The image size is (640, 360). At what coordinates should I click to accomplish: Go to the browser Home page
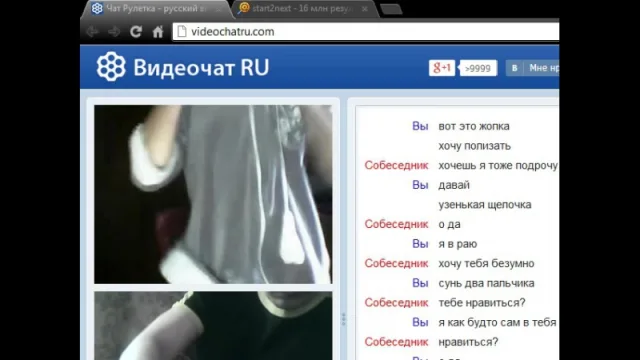158,31
